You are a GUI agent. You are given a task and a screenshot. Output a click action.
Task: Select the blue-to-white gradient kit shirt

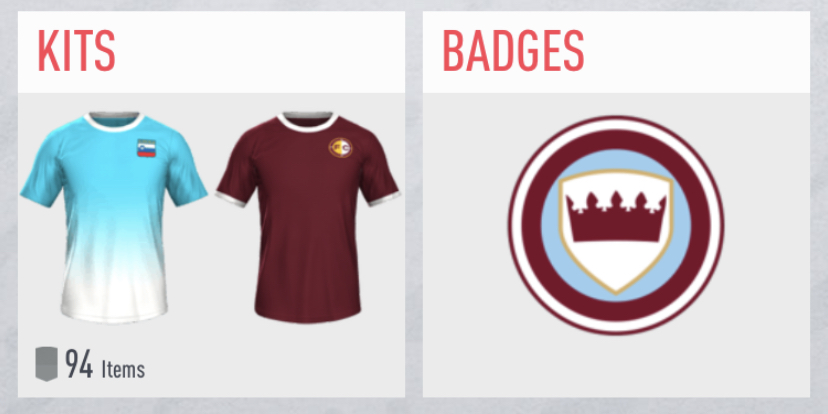(x=114, y=217)
